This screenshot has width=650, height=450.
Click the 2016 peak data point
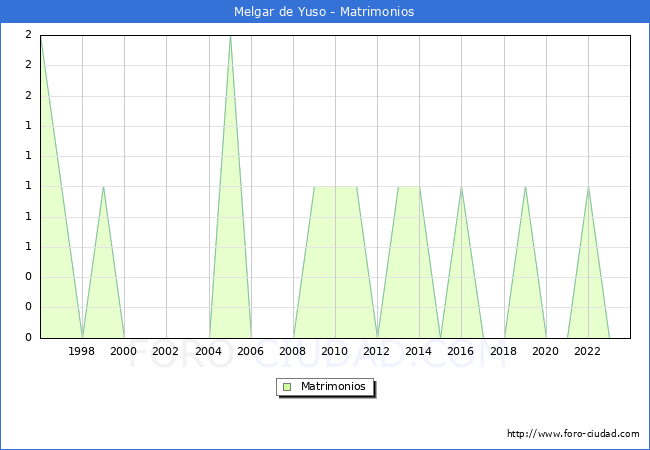[461, 187]
